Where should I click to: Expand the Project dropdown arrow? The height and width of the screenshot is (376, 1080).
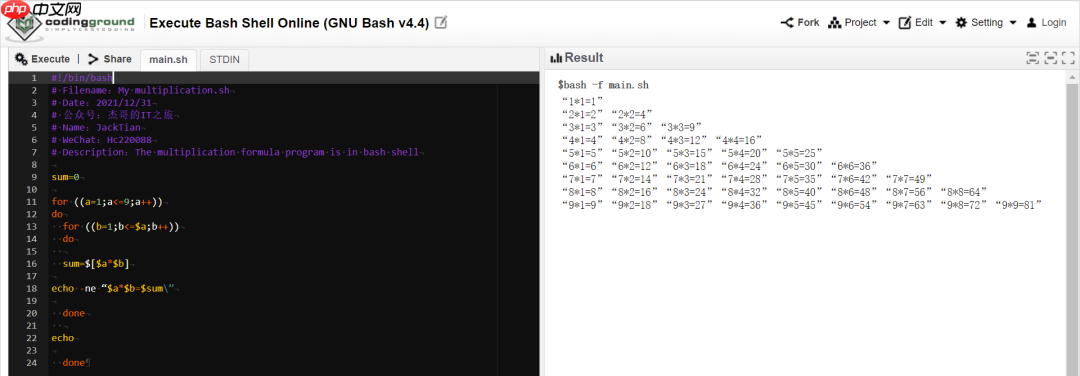pyautogui.click(x=886, y=23)
